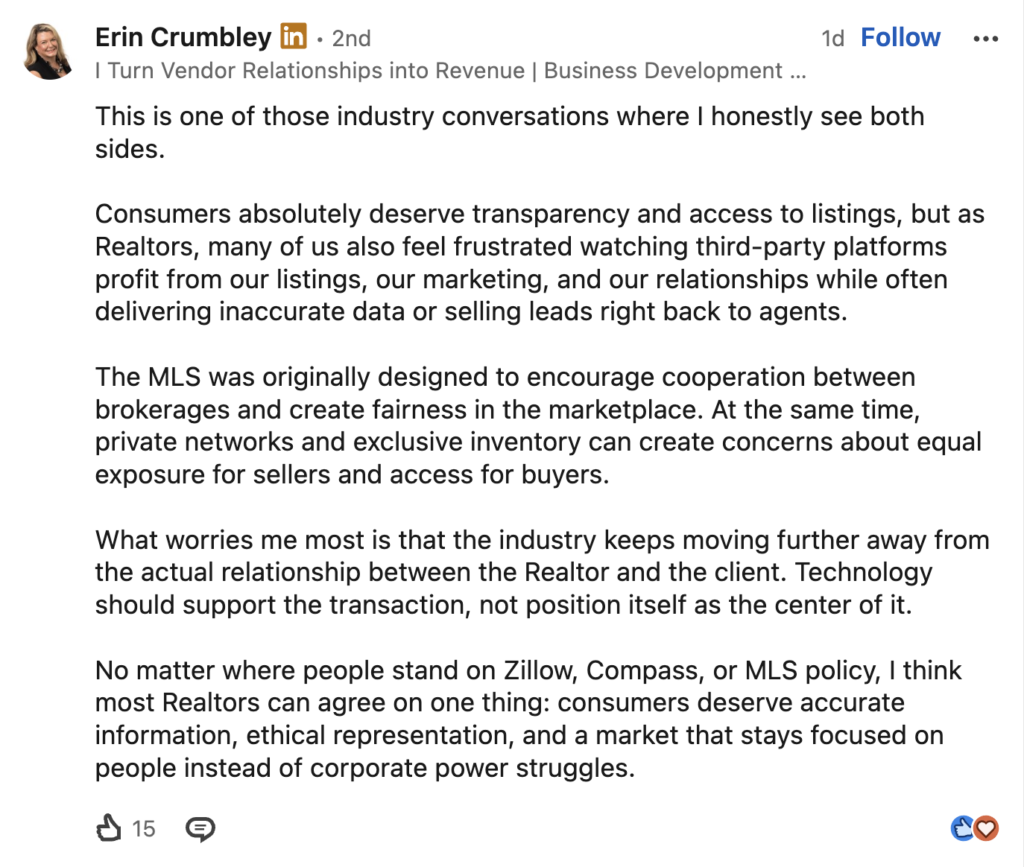Click the blue like reaction icon
The width and height of the screenshot is (1024, 867).
[x=962, y=828]
